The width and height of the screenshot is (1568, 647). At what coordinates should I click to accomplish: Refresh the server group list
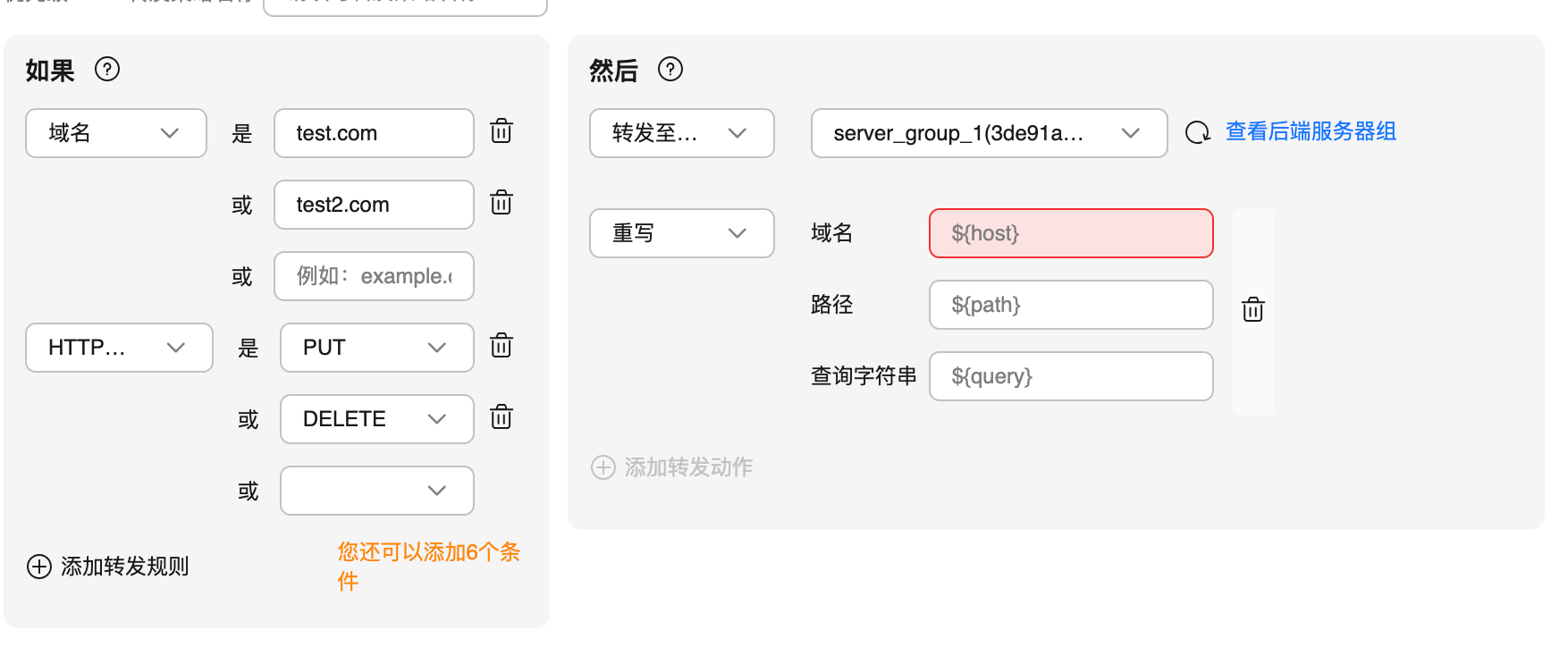pyautogui.click(x=1197, y=133)
